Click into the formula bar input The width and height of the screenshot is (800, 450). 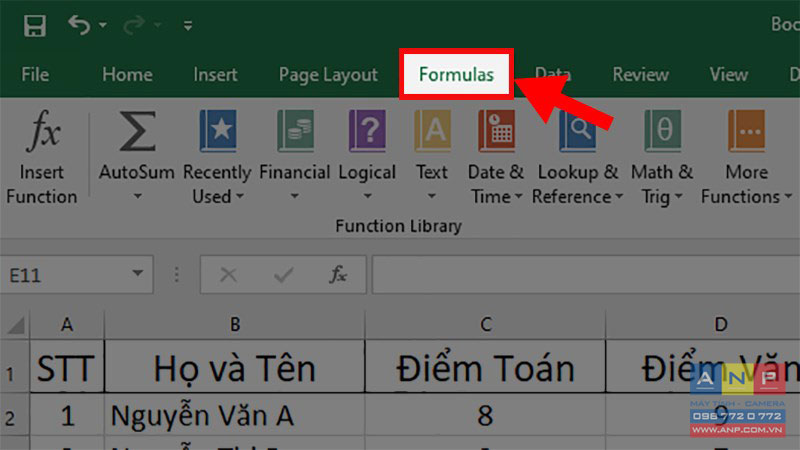click(x=586, y=276)
